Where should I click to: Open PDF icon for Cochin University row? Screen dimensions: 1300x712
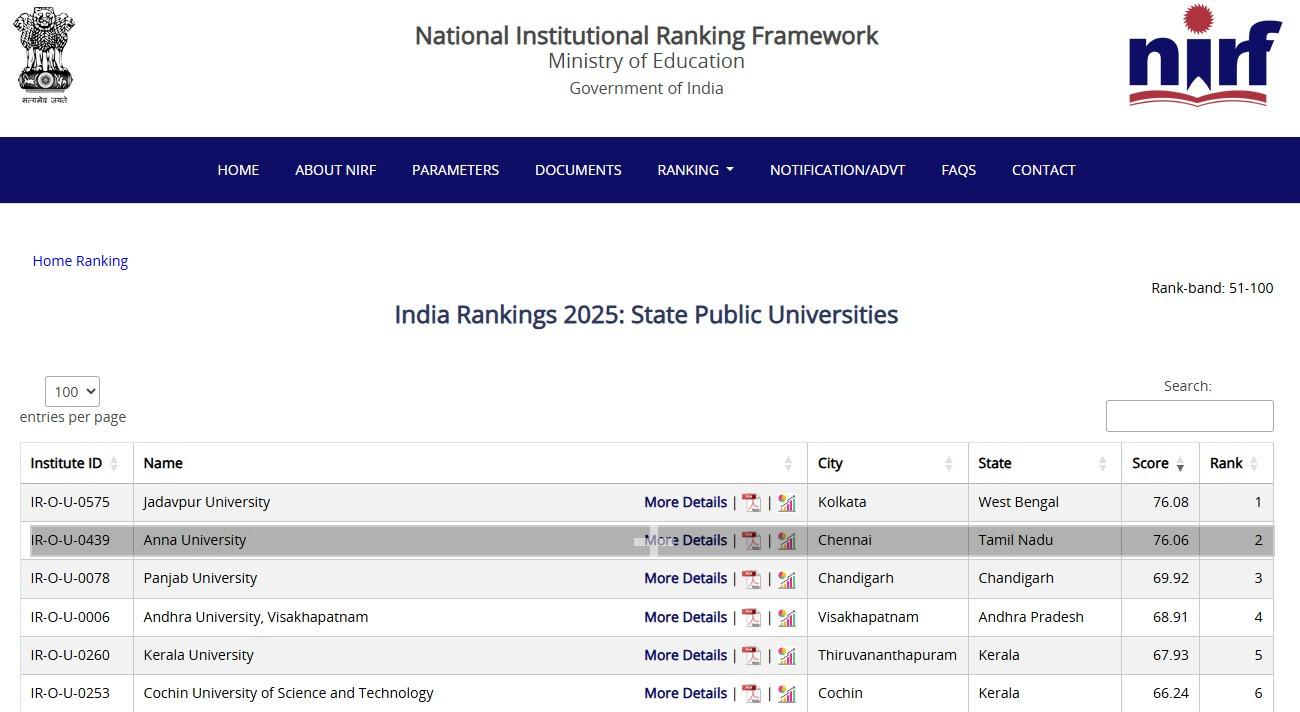[751, 693]
